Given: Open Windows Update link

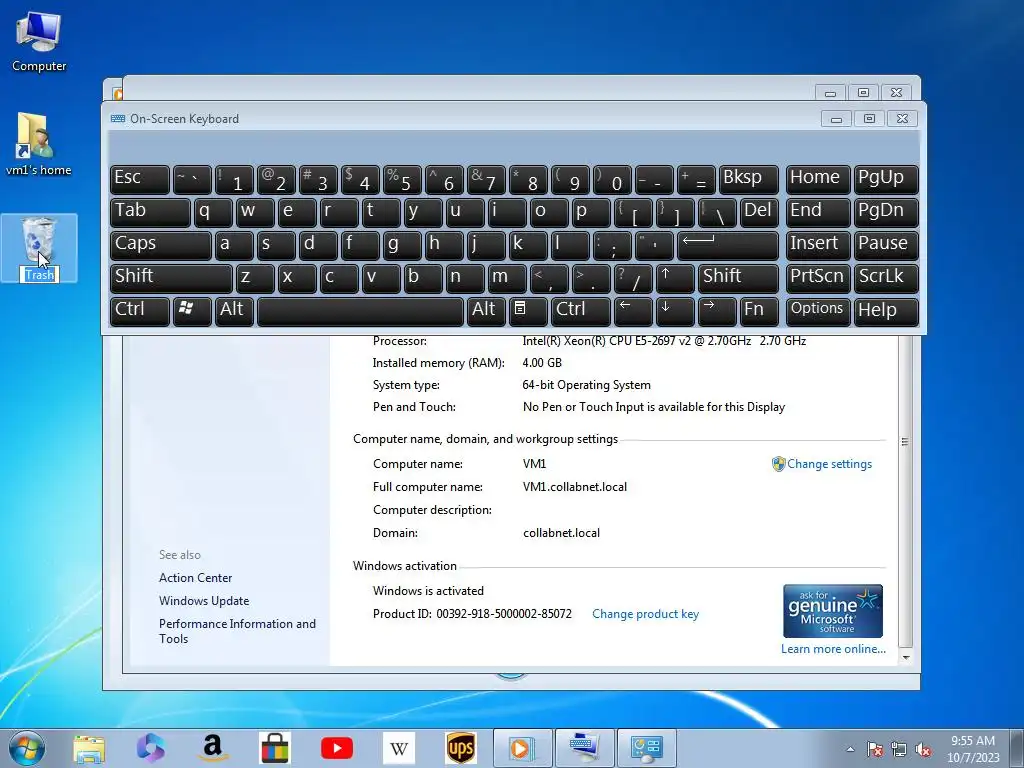Looking at the screenshot, I should [x=204, y=600].
